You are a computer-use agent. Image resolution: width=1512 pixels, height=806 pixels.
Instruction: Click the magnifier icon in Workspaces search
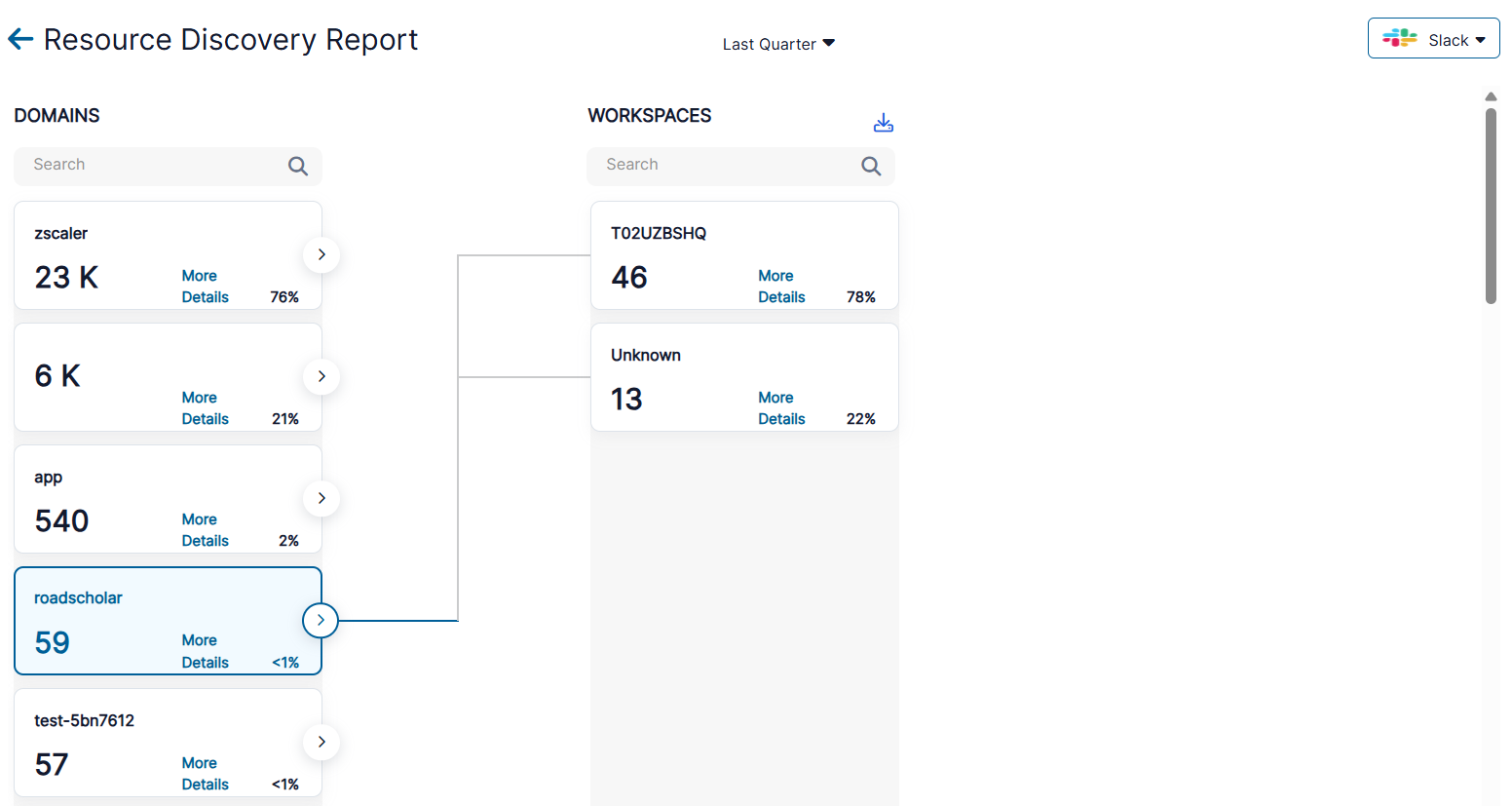(871, 166)
